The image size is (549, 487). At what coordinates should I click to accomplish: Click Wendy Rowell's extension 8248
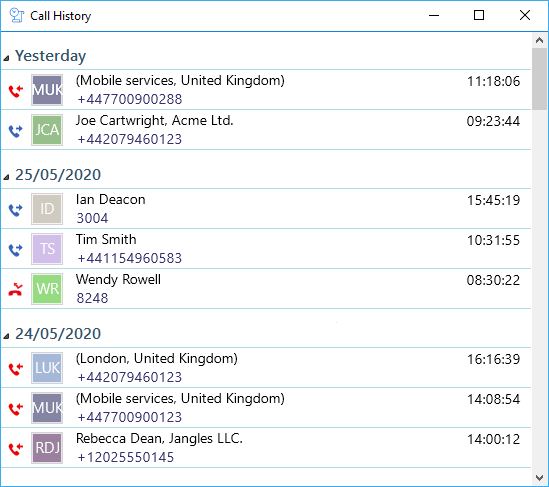92,298
